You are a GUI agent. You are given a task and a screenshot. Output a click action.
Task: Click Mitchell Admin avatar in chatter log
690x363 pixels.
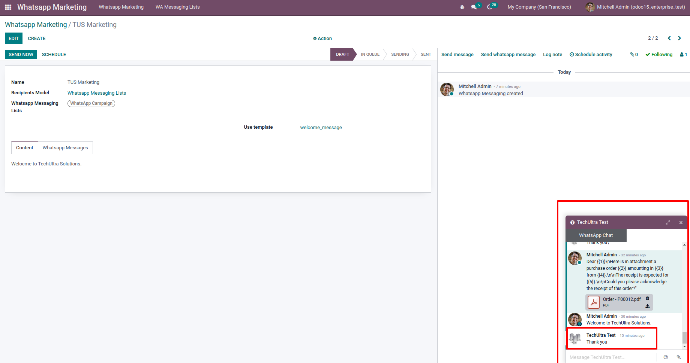click(447, 89)
